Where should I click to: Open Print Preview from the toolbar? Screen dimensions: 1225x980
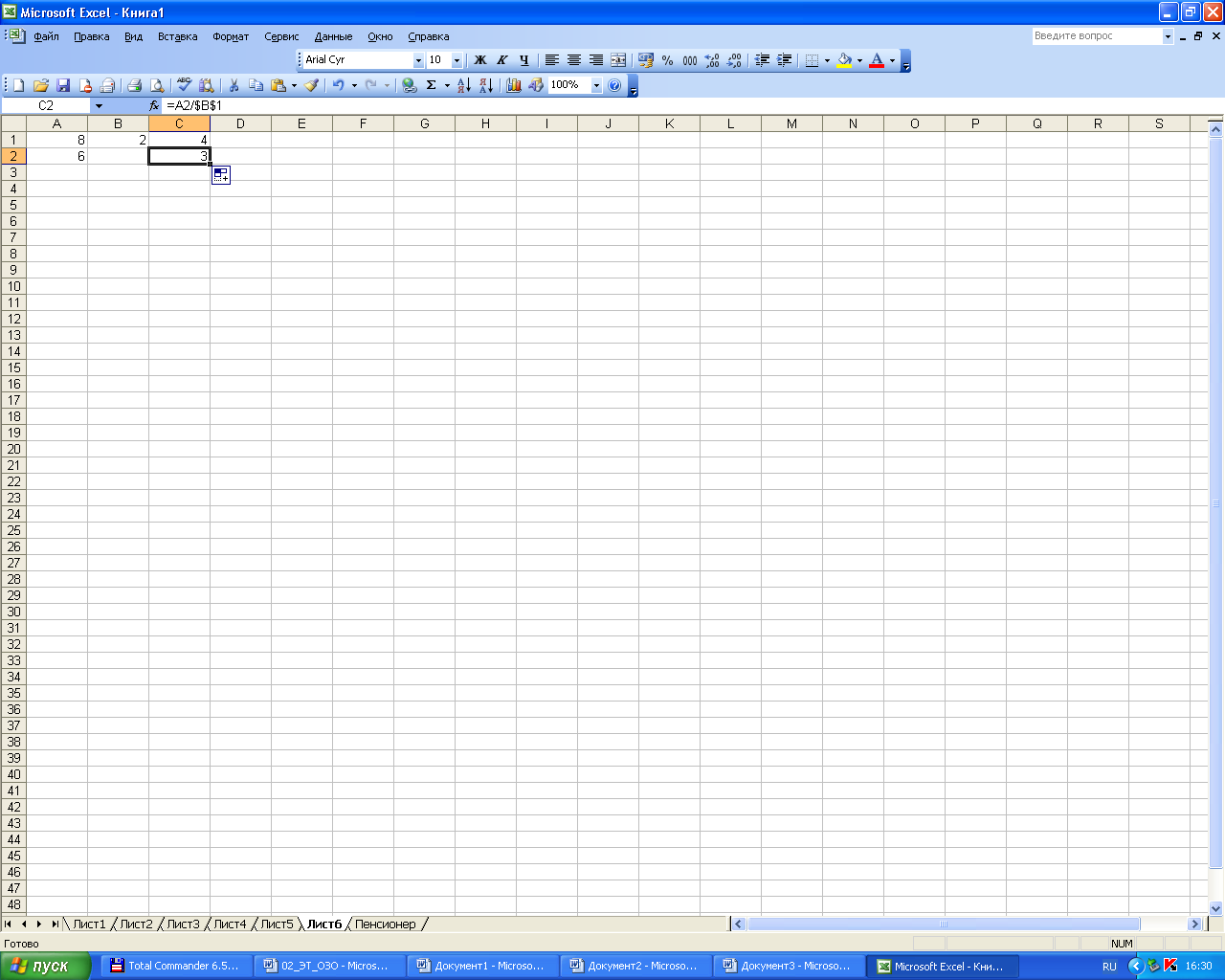[157, 85]
